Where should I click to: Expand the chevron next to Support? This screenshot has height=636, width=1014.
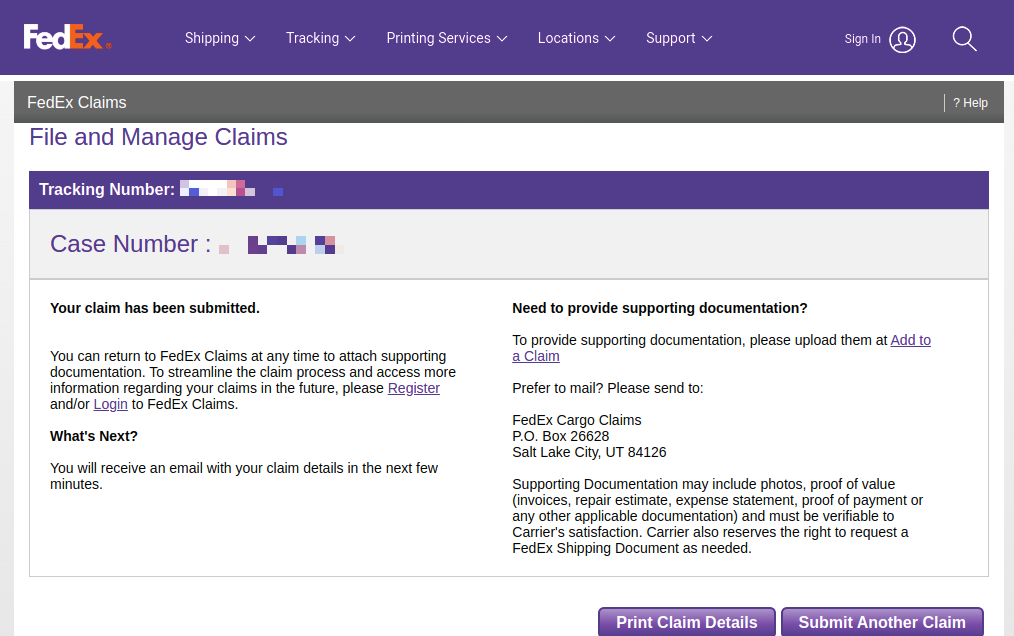pyautogui.click(x=707, y=39)
